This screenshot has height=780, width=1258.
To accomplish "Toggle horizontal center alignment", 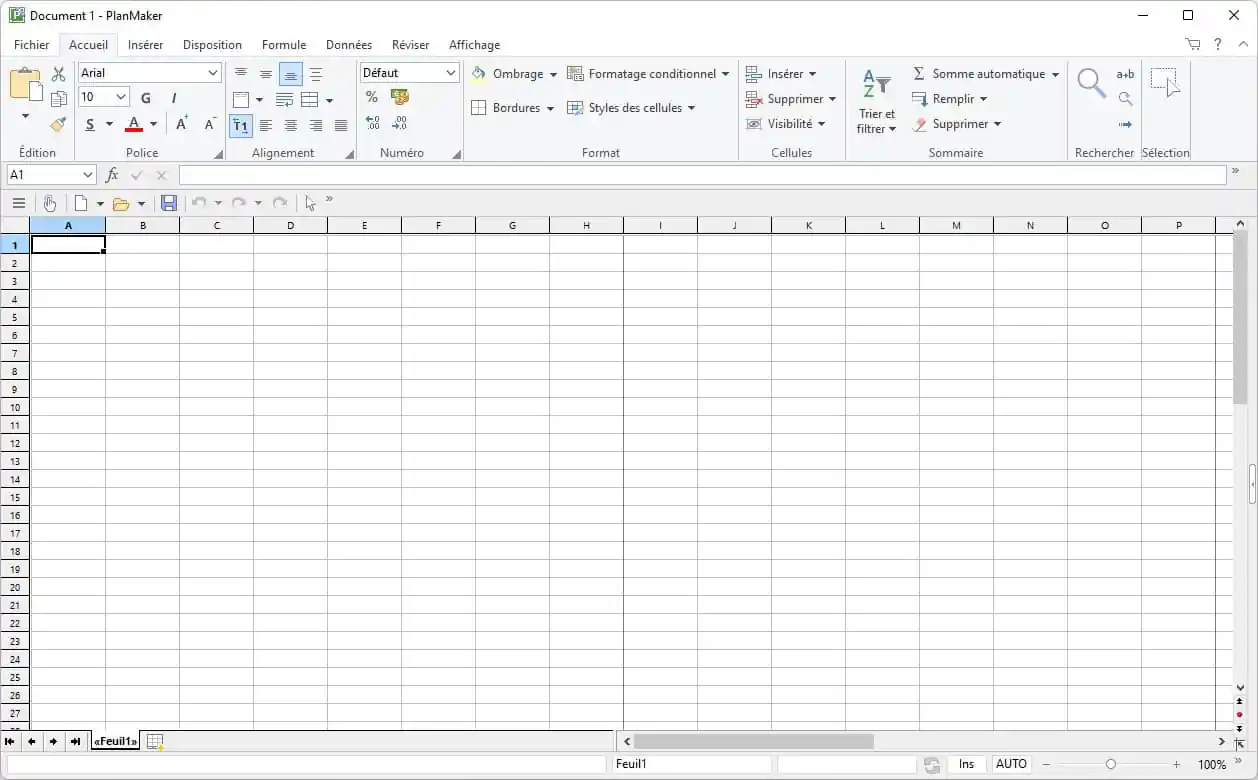I will click(291, 125).
